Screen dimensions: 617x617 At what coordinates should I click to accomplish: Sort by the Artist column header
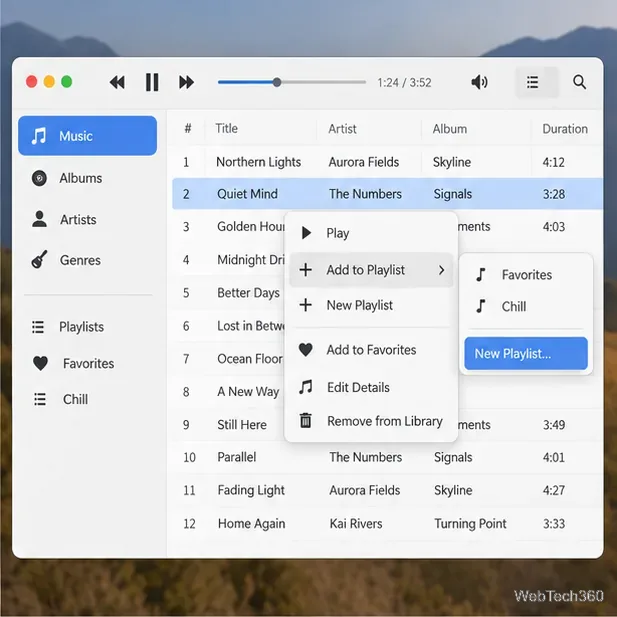[x=342, y=129]
